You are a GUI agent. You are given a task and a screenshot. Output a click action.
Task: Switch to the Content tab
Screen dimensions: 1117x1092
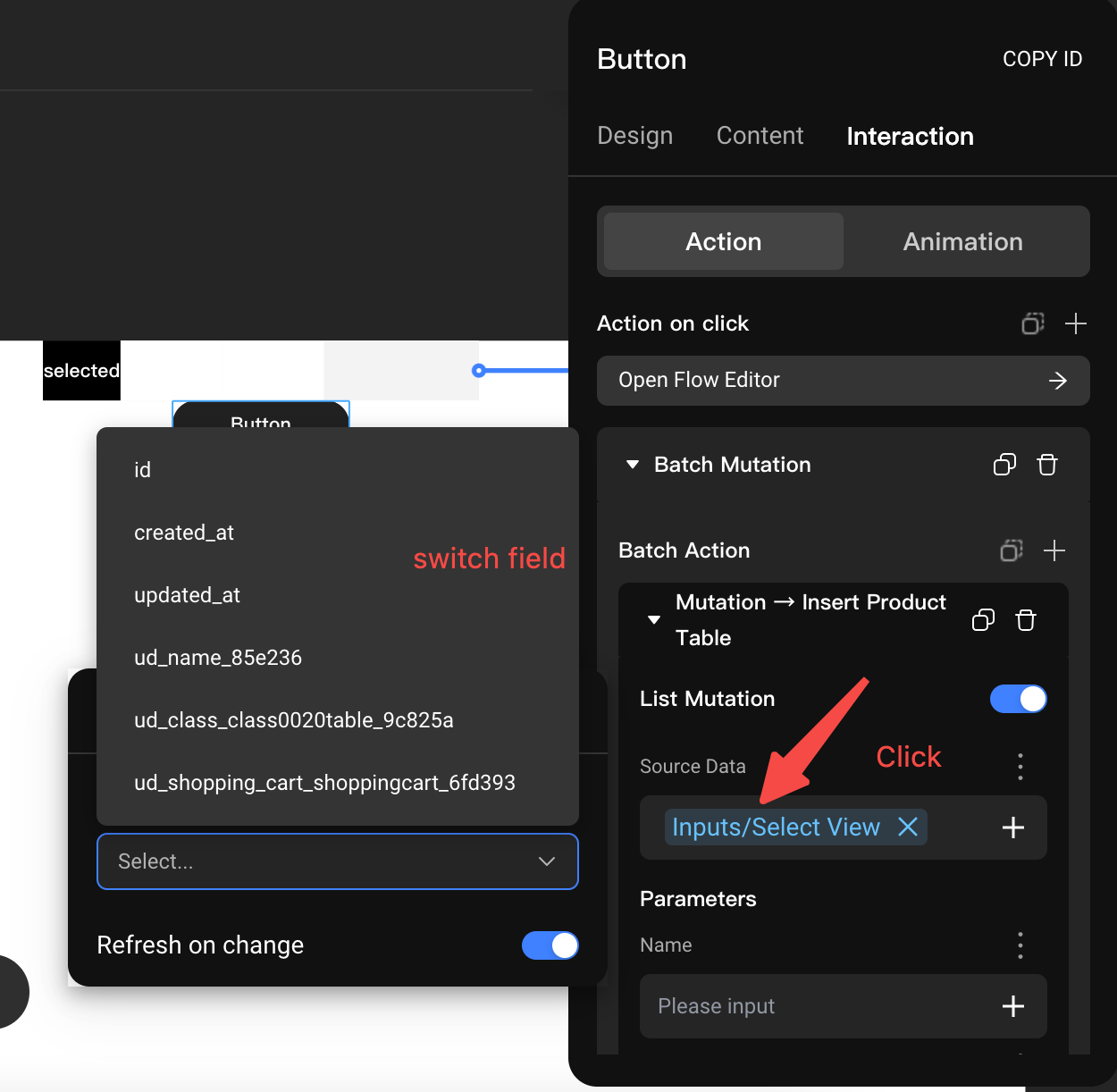(x=760, y=136)
